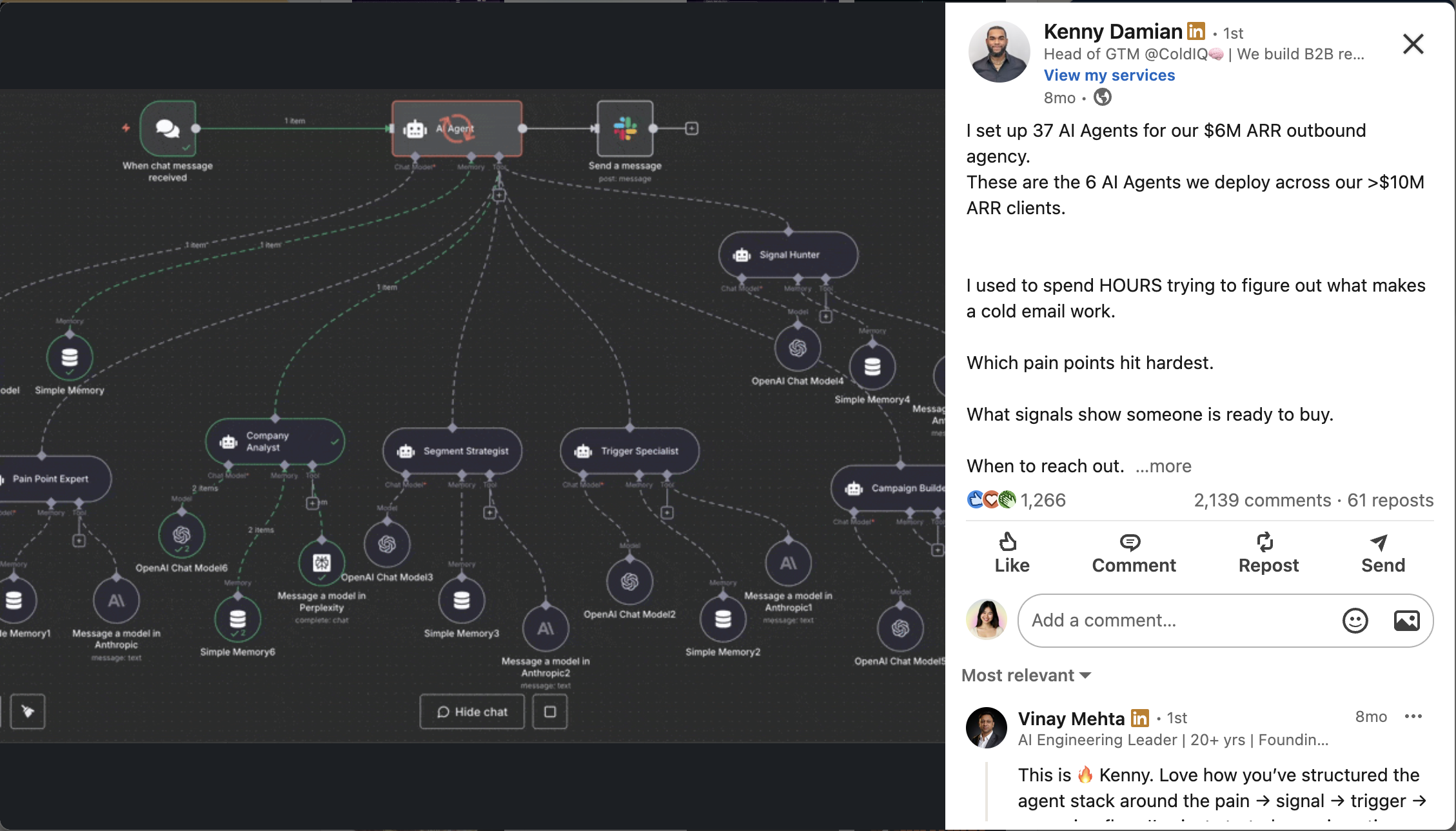Expand the Most relevant comment sort dropdown
The image size is (1456, 831).
[x=1026, y=676]
